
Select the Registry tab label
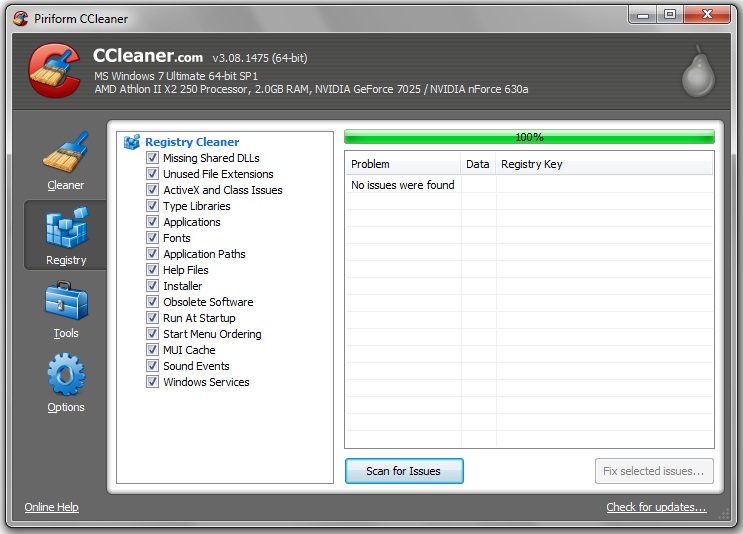(66, 260)
